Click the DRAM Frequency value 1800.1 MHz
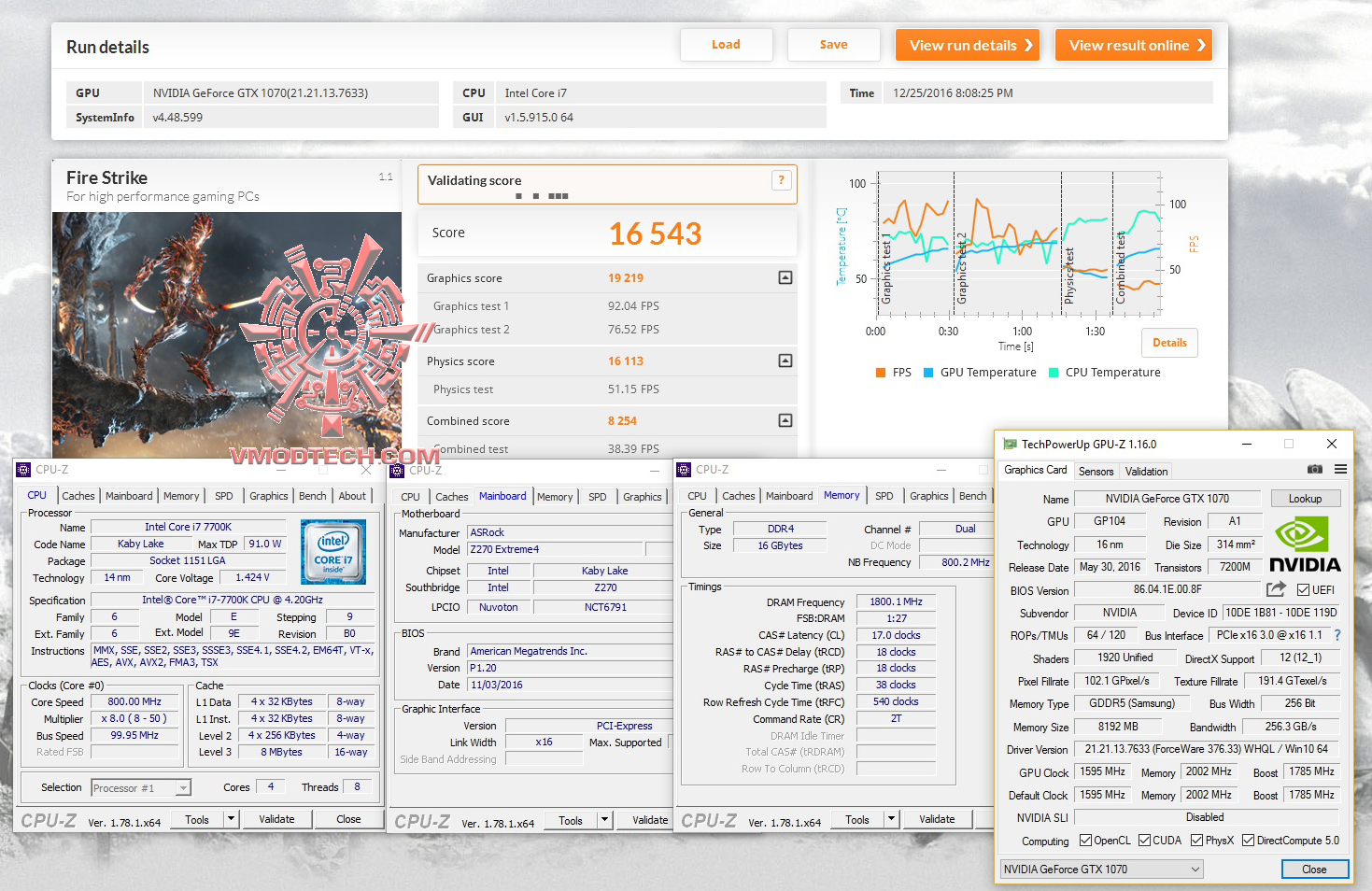This screenshot has height=891, width=1372. (x=896, y=602)
